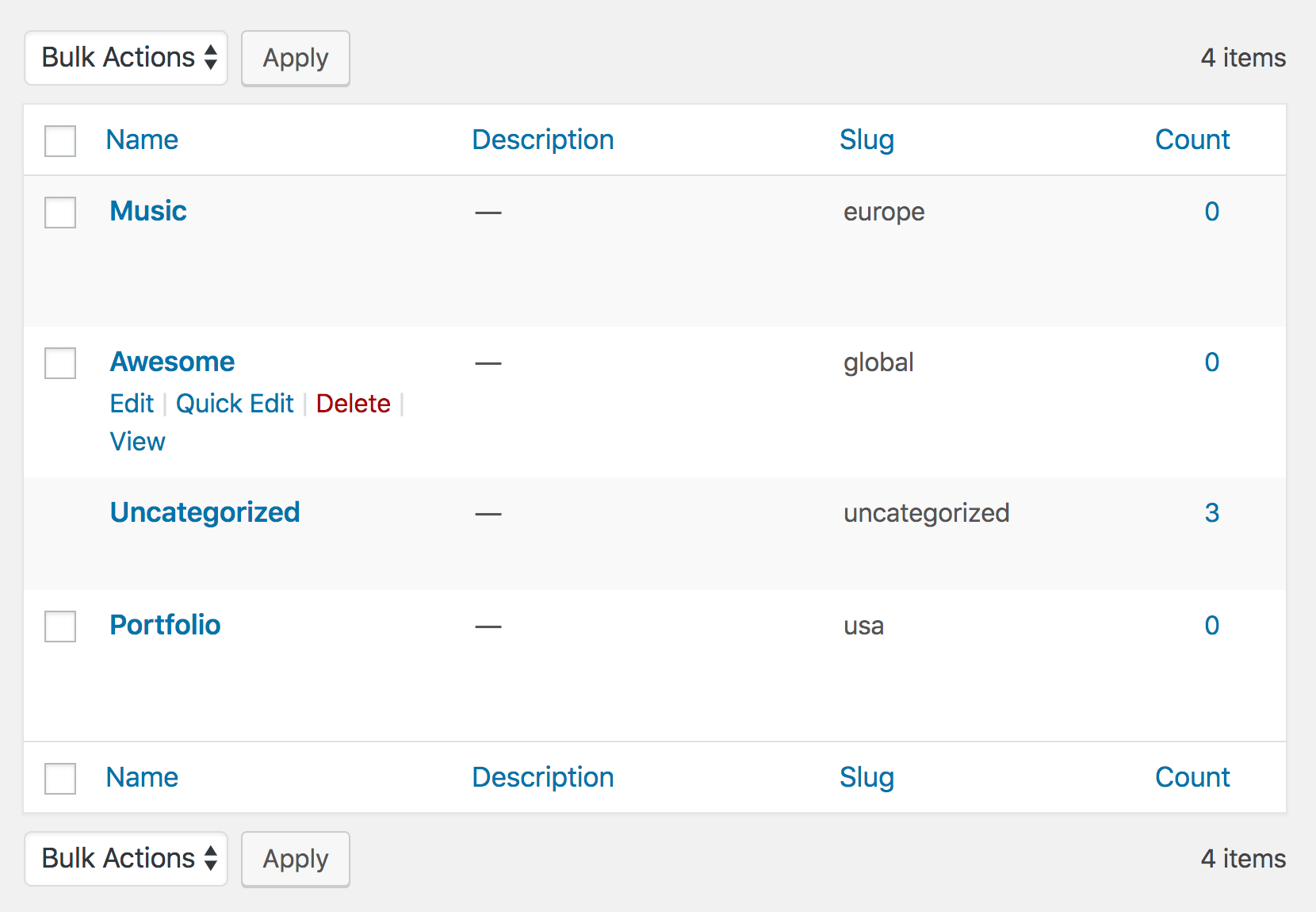Check the checkbox next to Portfolio
Viewport: 1316px width, 912px height.
pos(59,627)
